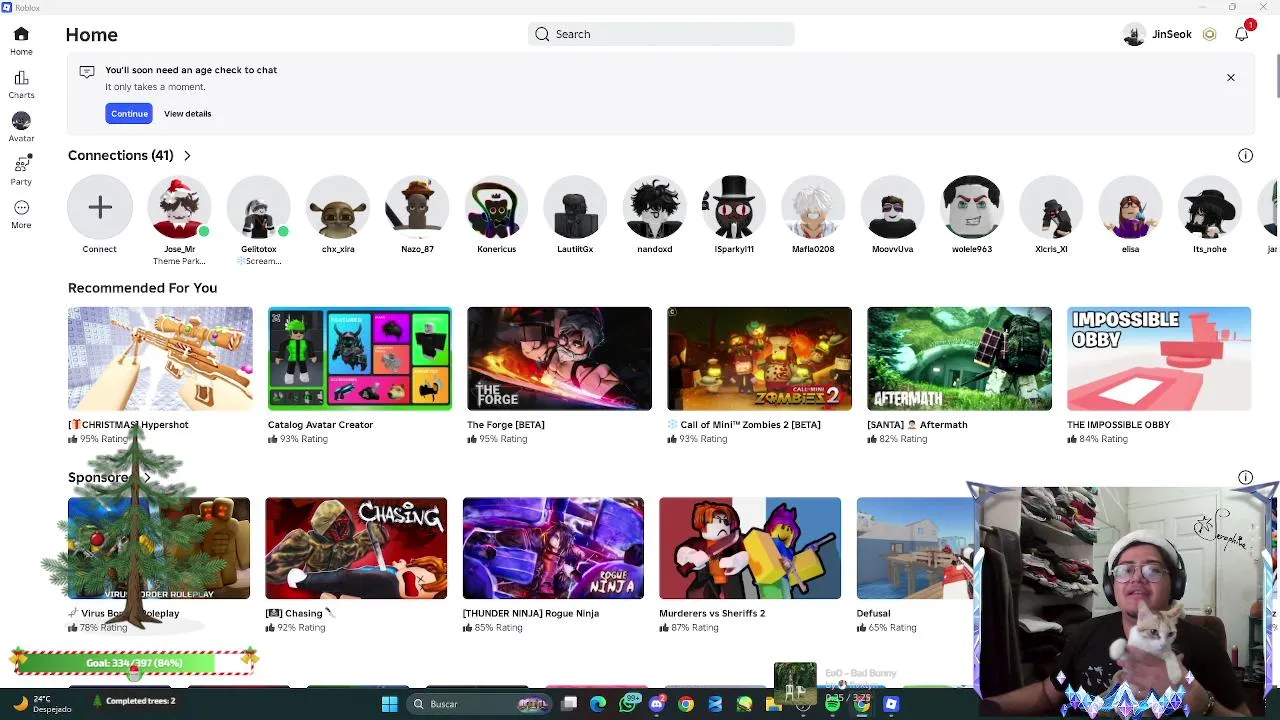This screenshot has height=720, width=1280.
Task: Click The Forge [BETA] title
Action: click(x=506, y=425)
